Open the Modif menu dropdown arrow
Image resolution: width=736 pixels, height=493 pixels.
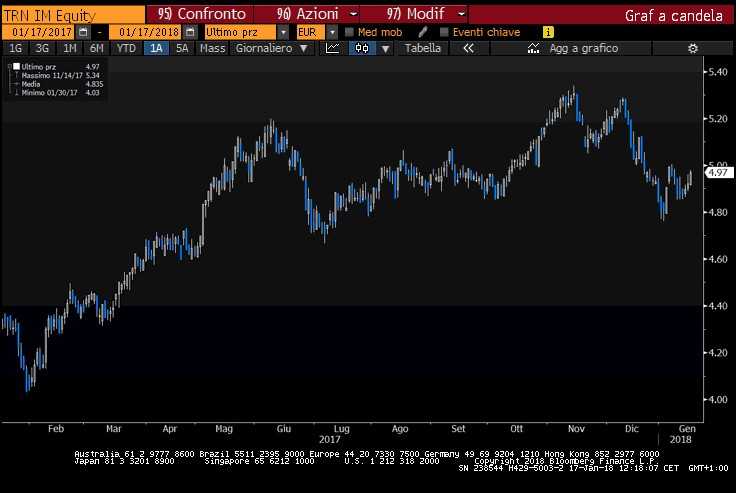[461, 14]
